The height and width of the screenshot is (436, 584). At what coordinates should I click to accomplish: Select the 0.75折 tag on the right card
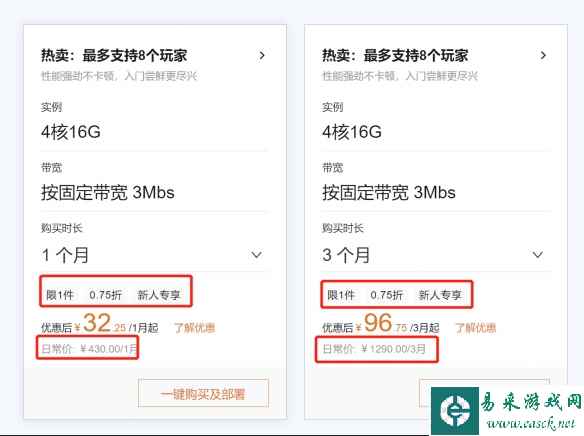pos(387,295)
